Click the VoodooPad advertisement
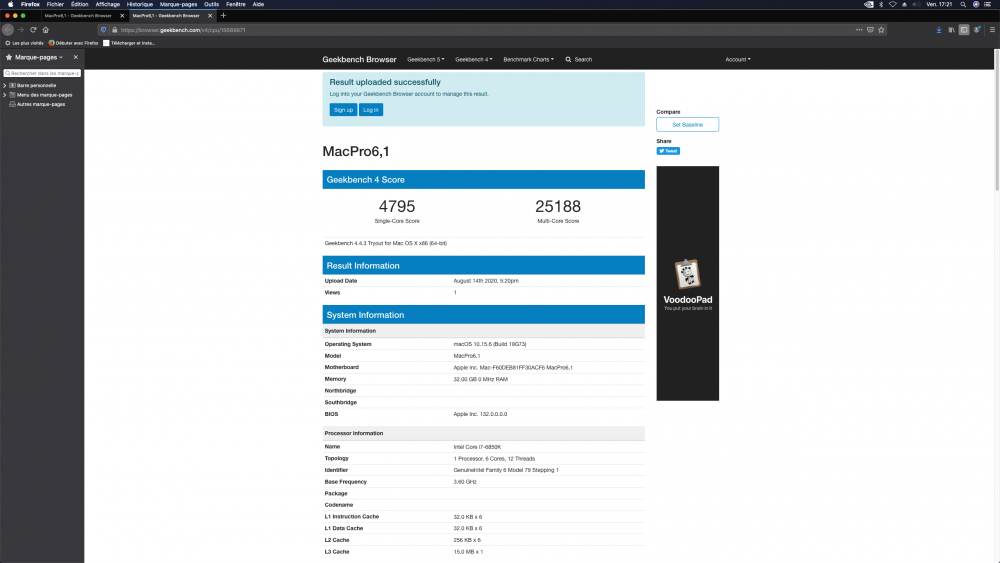The image size is (1000, 563). 688,283
